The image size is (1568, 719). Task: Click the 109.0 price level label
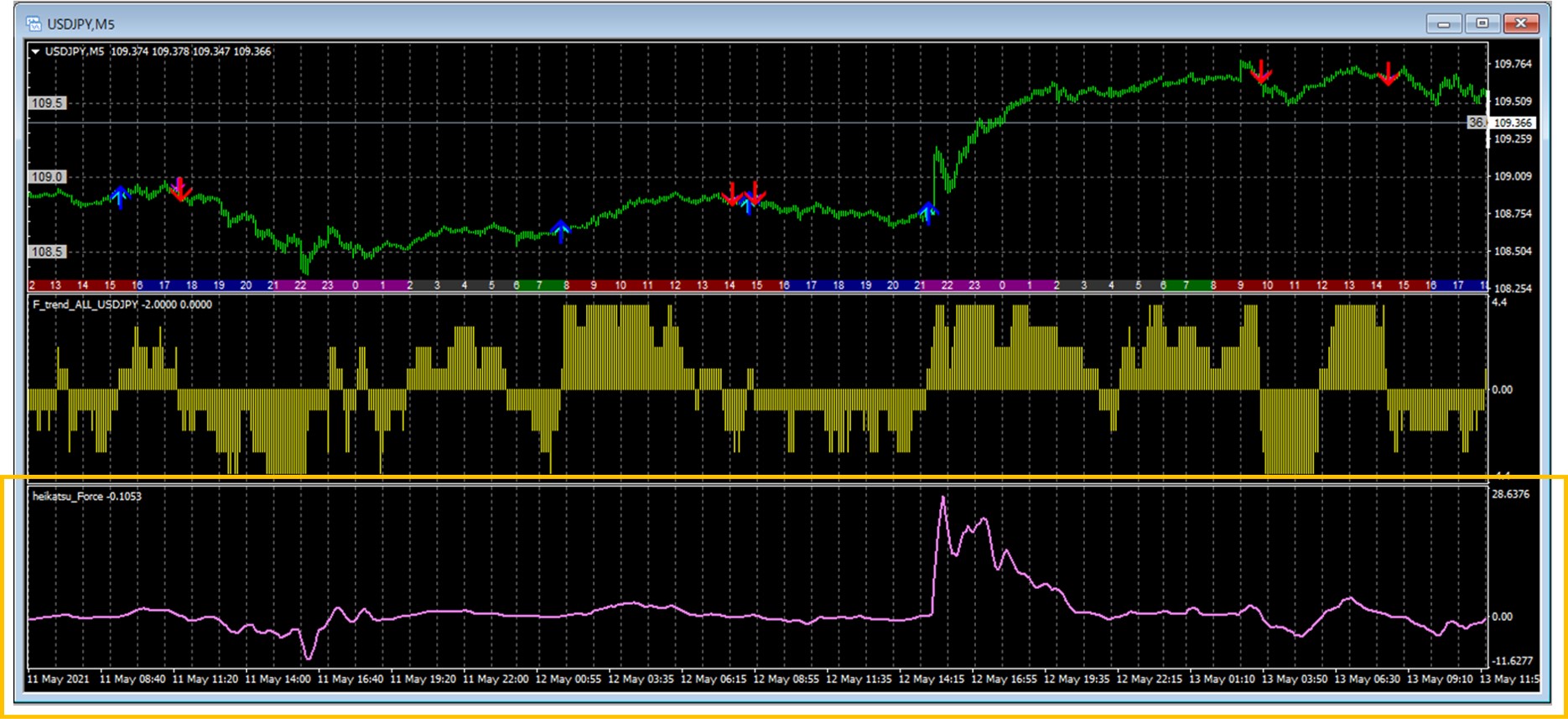coord(47,177)
